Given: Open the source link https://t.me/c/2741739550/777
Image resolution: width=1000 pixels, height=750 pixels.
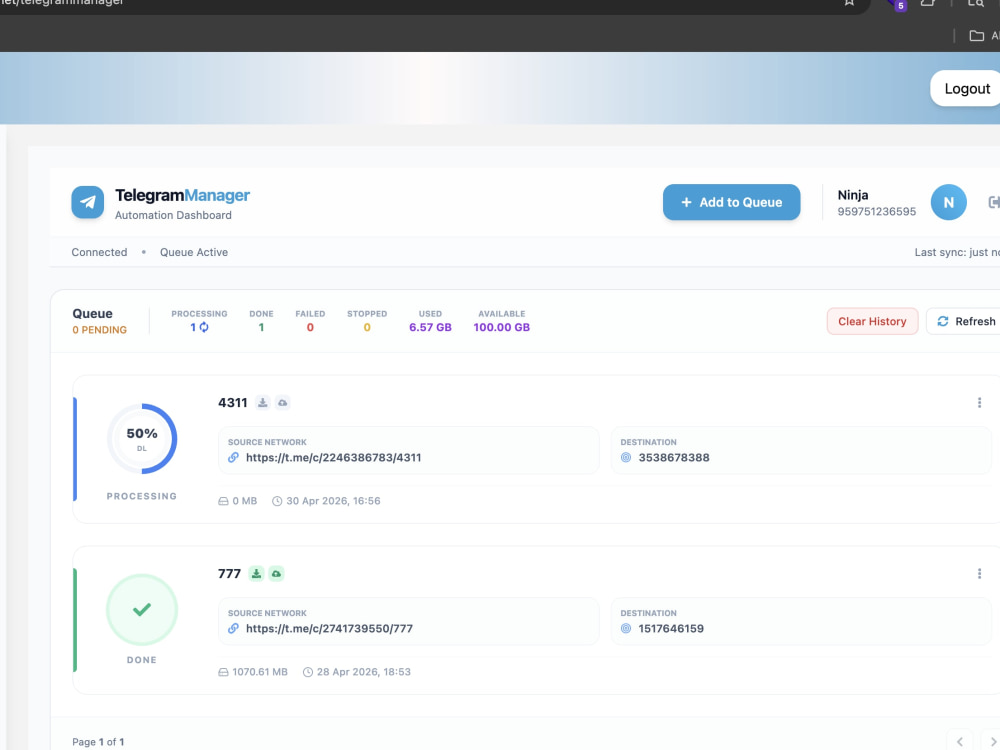Looking at the screenshot, I should click(x=329, y=628).
